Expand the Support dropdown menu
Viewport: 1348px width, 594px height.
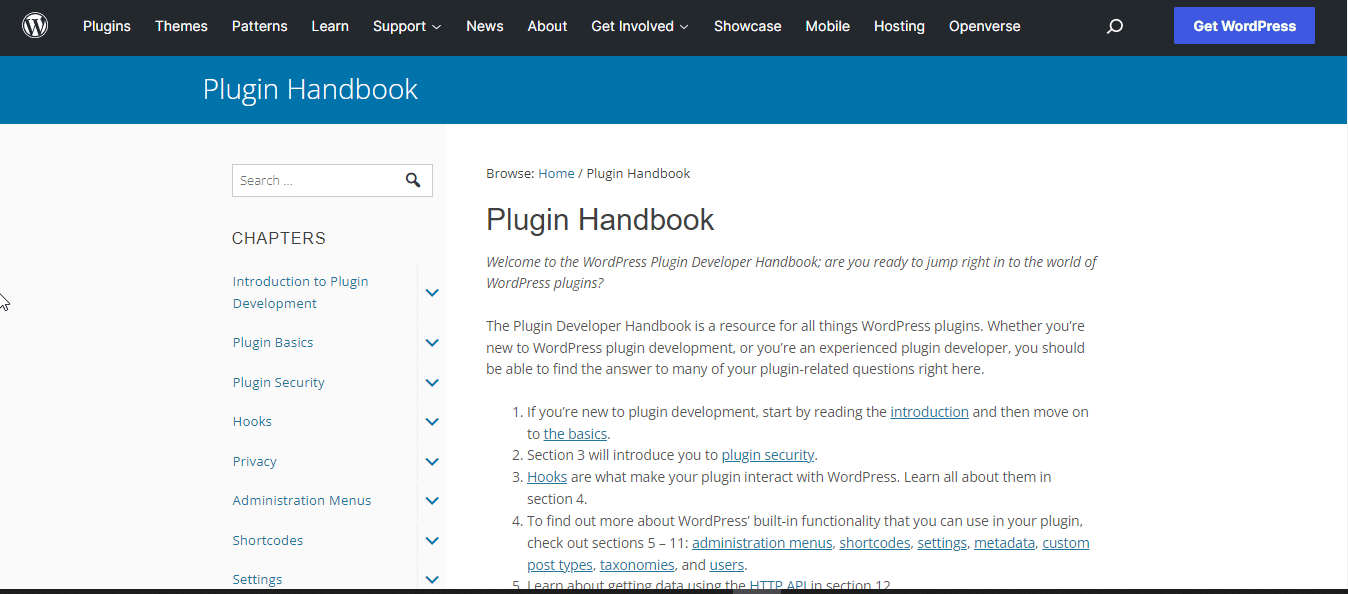pyautogui.click(x=407, y=26)
